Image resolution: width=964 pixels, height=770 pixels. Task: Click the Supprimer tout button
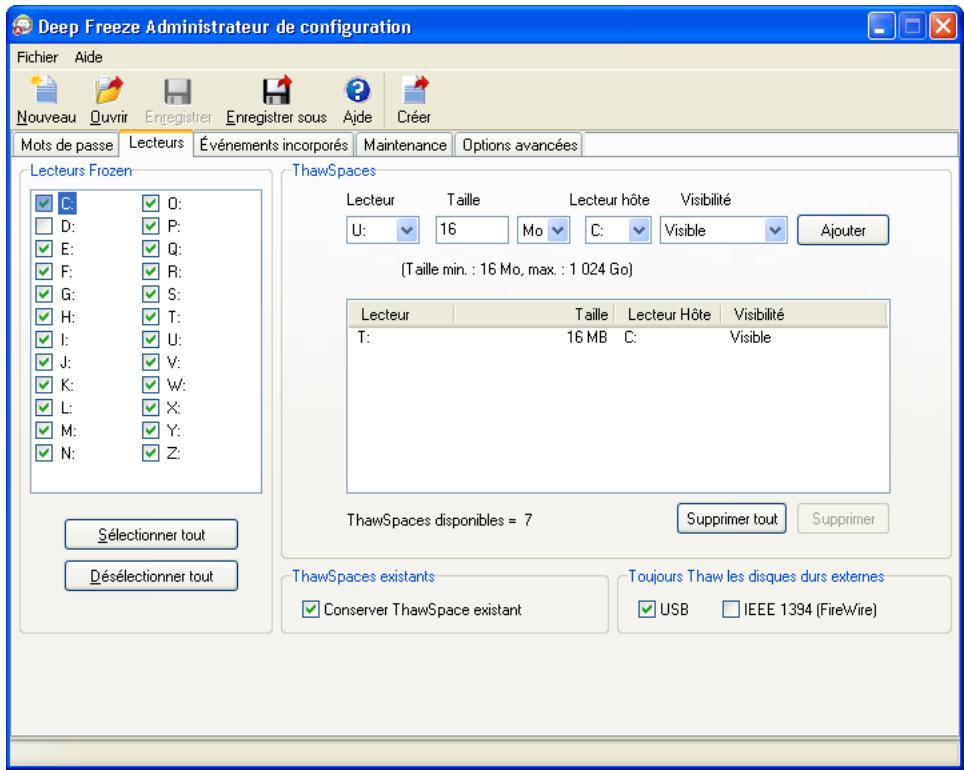point(732,519)
